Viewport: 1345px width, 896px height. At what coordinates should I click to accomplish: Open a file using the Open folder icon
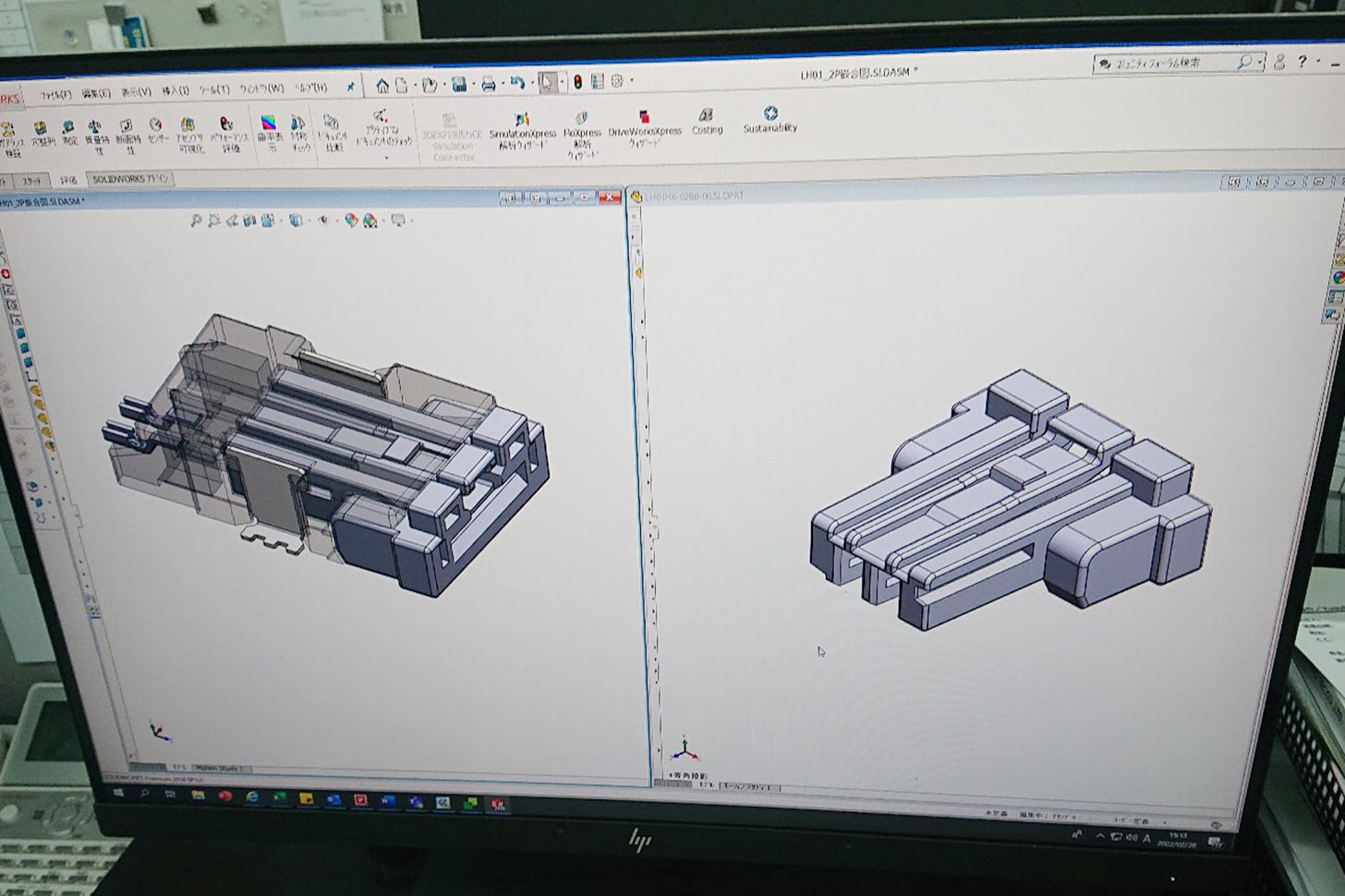[429, 86]
